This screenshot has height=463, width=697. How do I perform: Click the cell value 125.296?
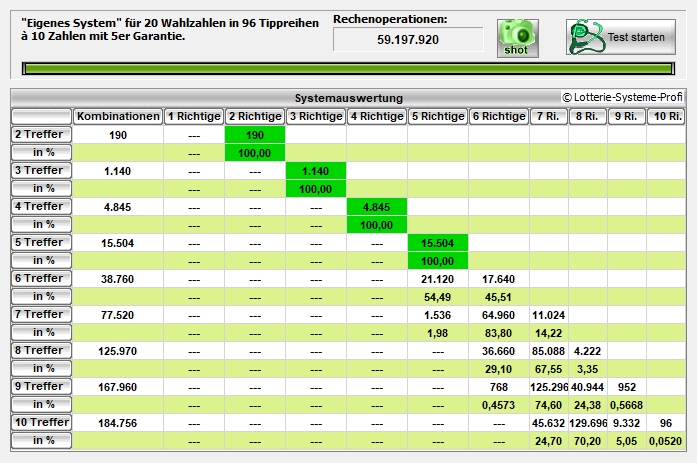coord(549,387)
